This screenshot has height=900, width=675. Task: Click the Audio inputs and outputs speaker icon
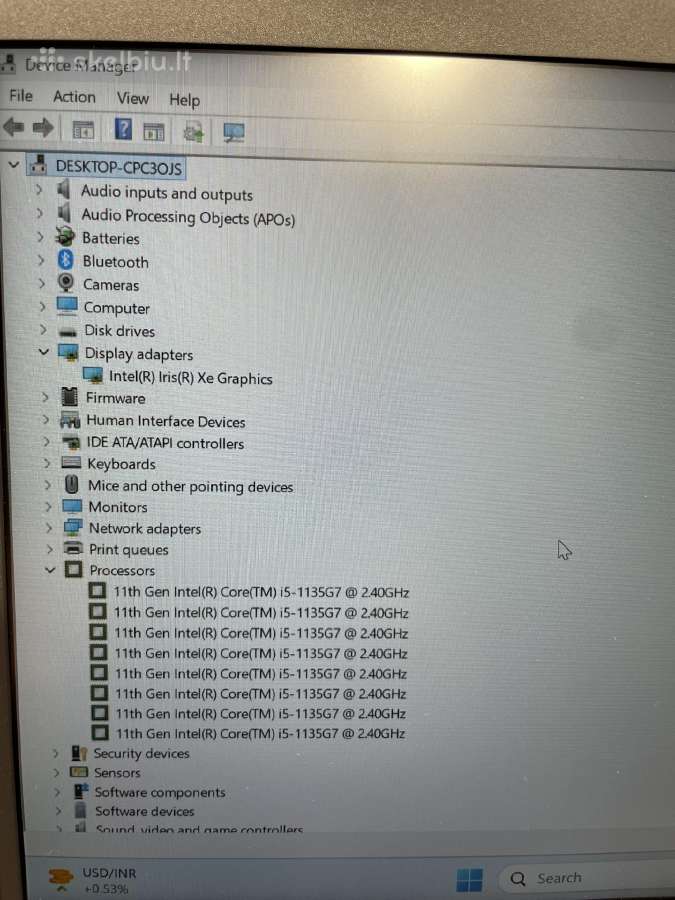(x=64, y=190)
